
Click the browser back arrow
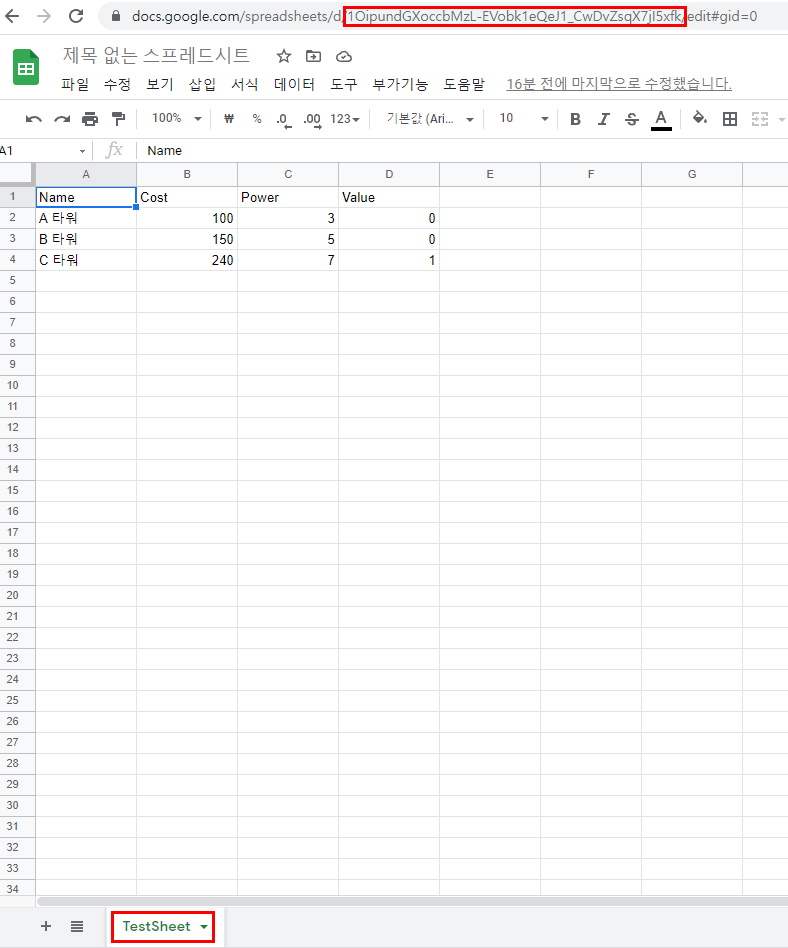point(12,16)
